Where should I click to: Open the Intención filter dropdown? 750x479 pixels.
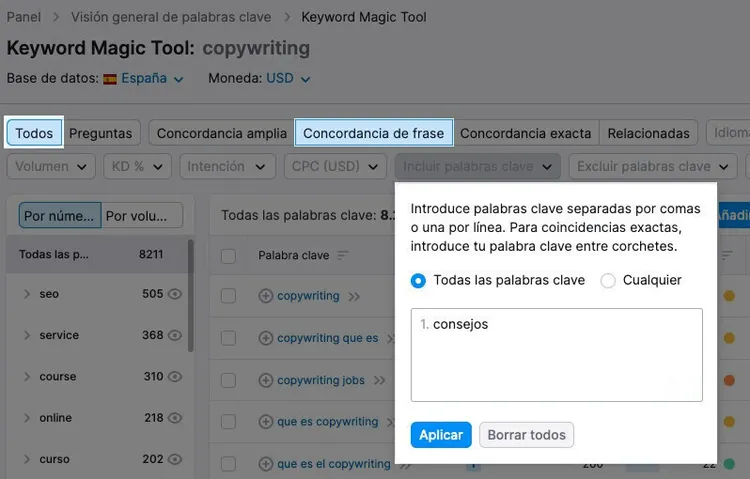227,167
